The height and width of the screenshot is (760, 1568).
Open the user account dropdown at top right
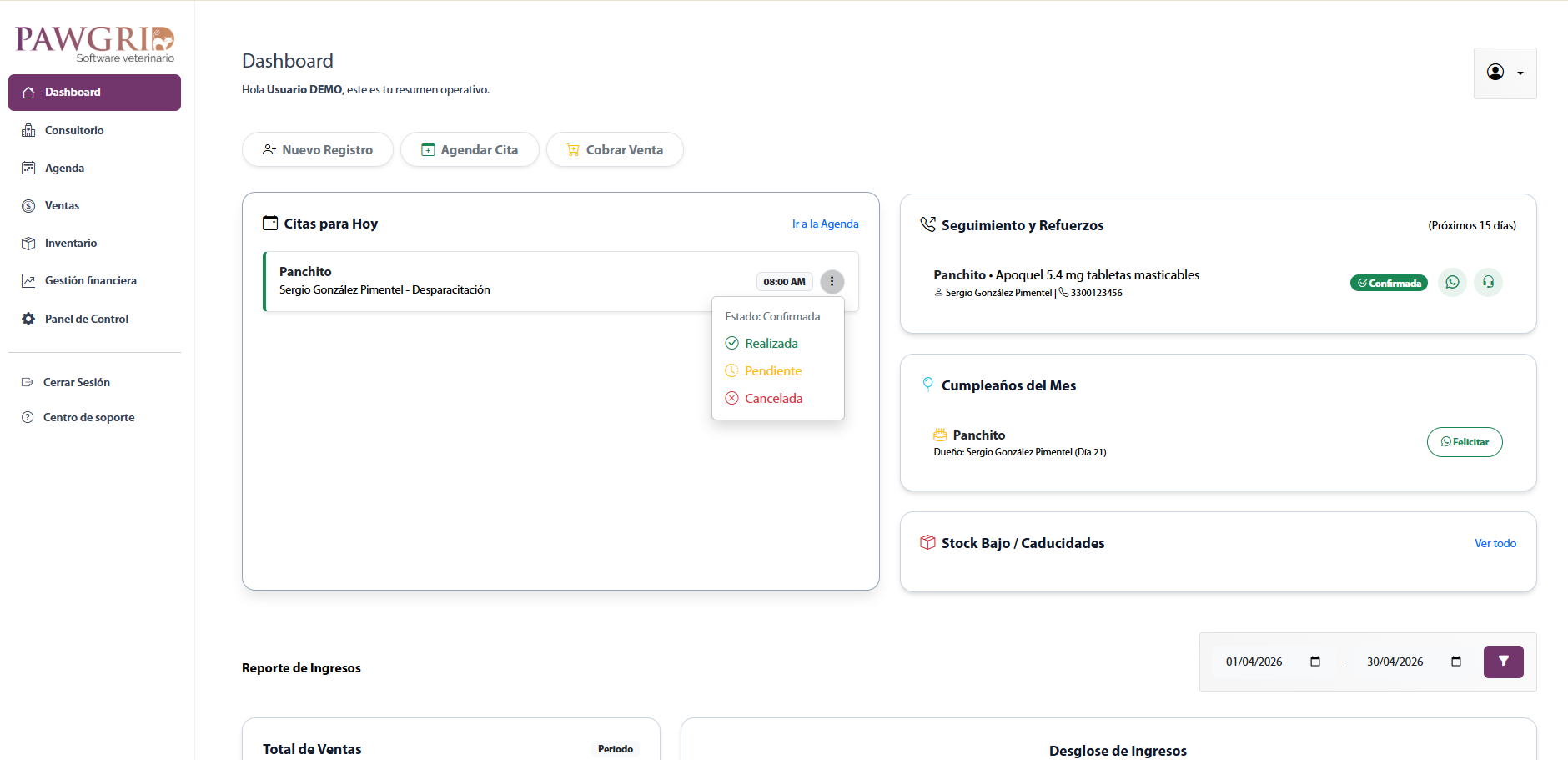click(1505, 73)
